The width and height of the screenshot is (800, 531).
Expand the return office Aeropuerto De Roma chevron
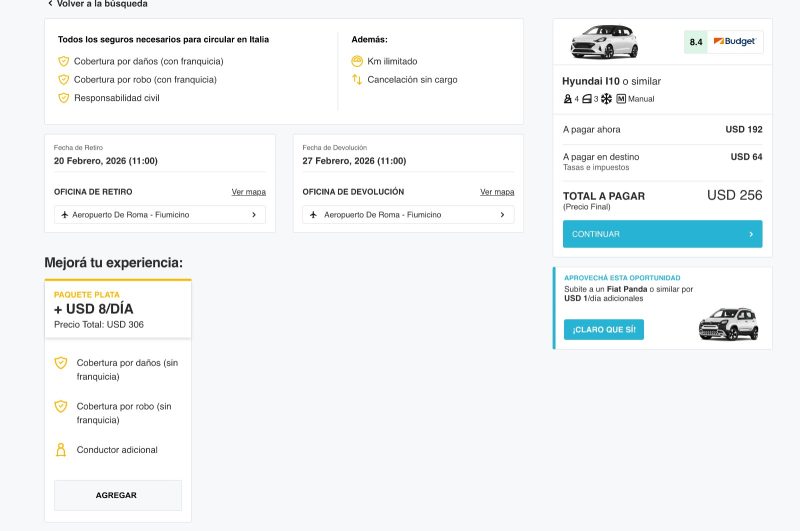[x=502, y=215]
